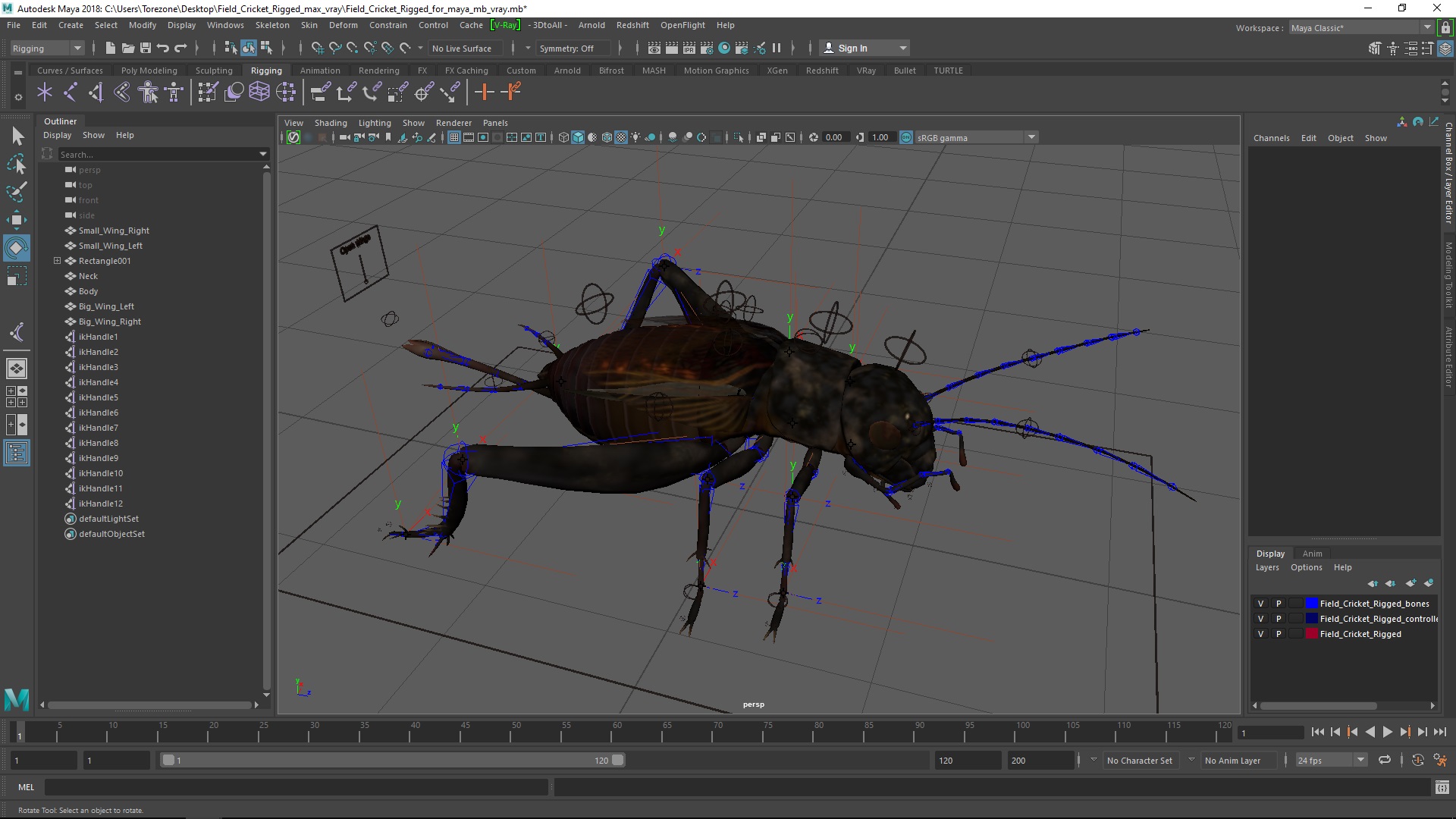Open the Deform menu
The image size is (1456, 819).
coord(343,25)
